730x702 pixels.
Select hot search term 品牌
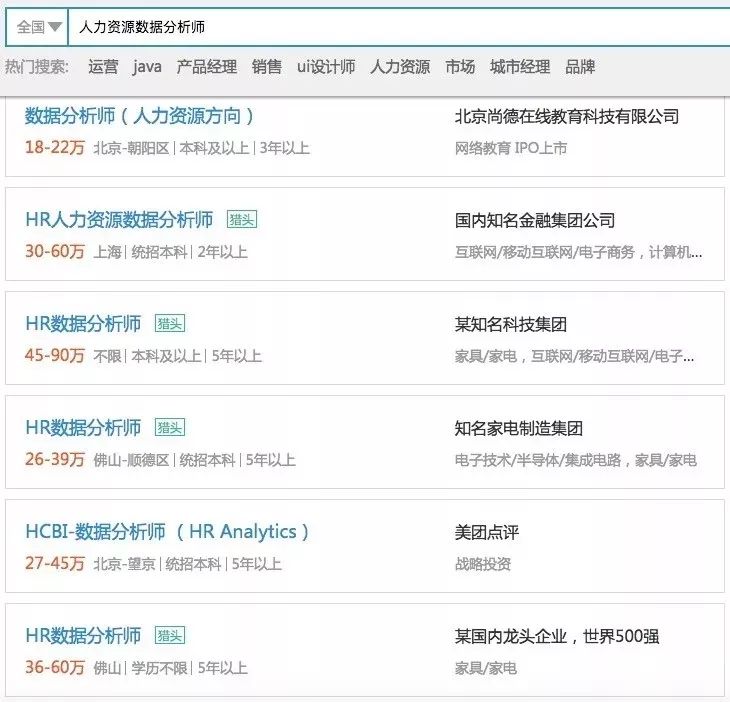(x=580, y=67)
